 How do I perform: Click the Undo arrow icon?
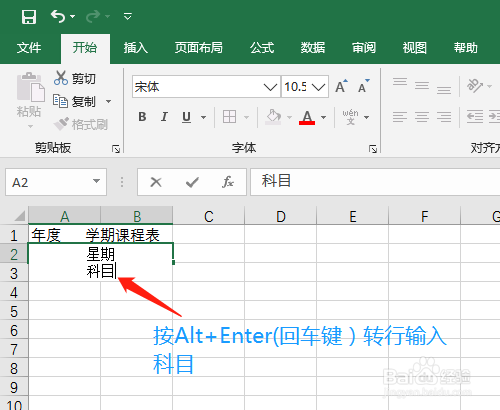click(x=58, y=16)
